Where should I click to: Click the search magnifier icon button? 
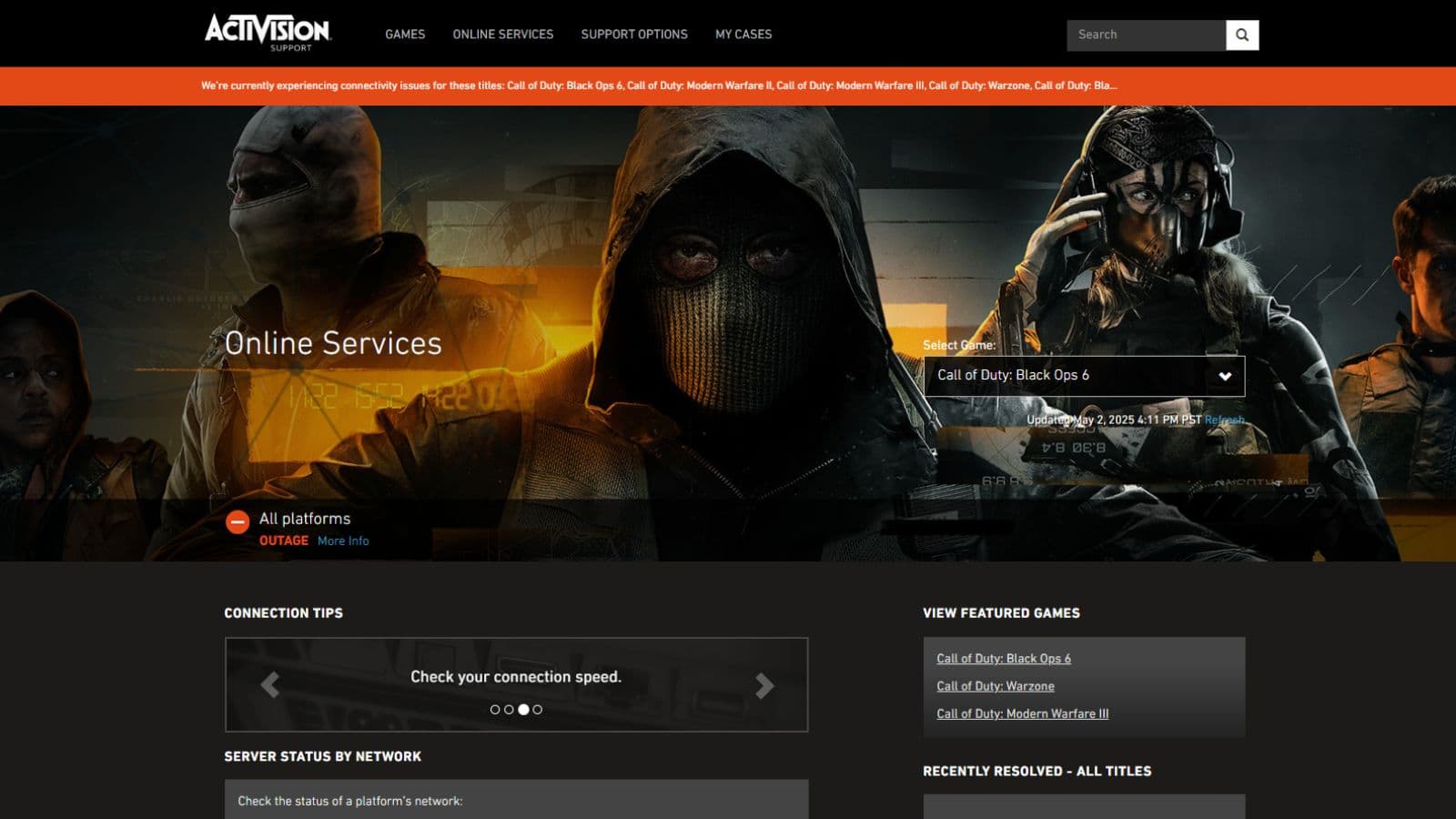(1242, 35)
